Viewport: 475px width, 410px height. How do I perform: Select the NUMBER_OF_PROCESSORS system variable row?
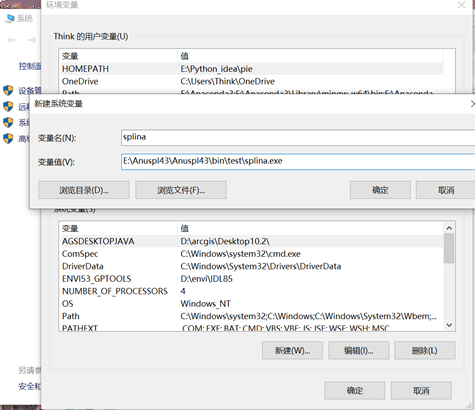[252, 291]
